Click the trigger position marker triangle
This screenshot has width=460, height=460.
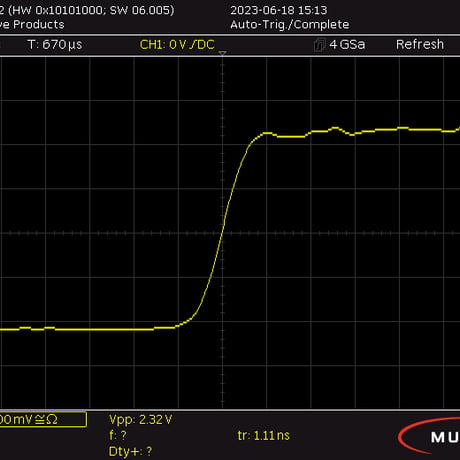[x=222, y=53]
